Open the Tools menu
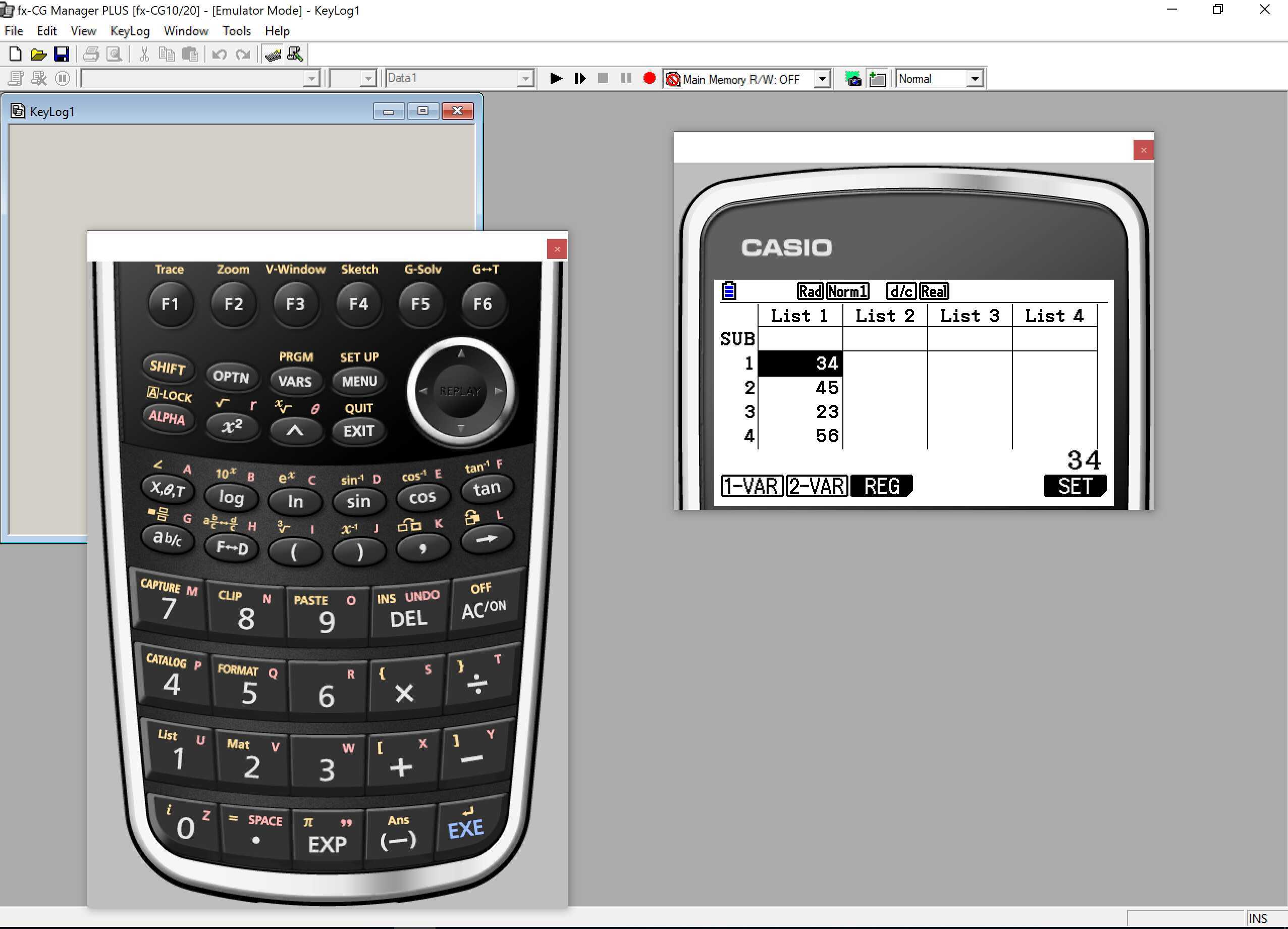The width and height of the screenshot is (1288, 929). coord(236,31)
